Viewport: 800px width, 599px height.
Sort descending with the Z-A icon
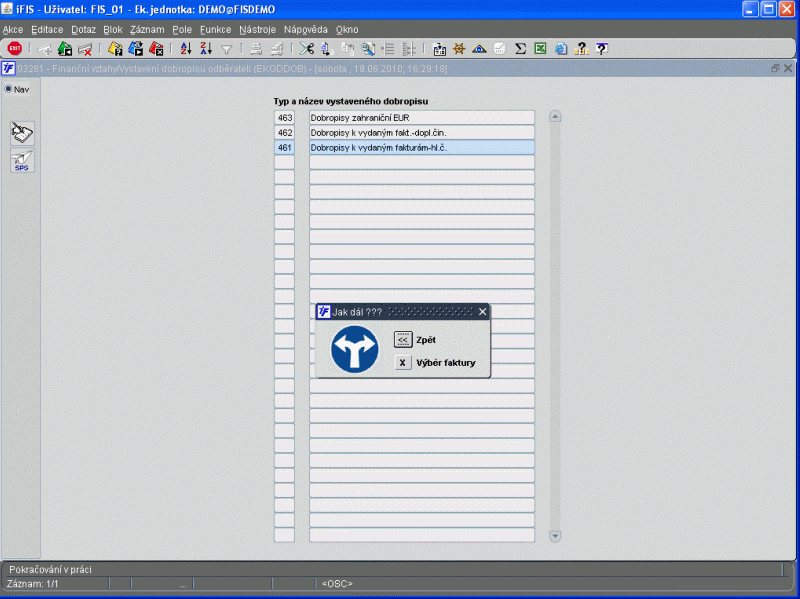click(206, 48)
